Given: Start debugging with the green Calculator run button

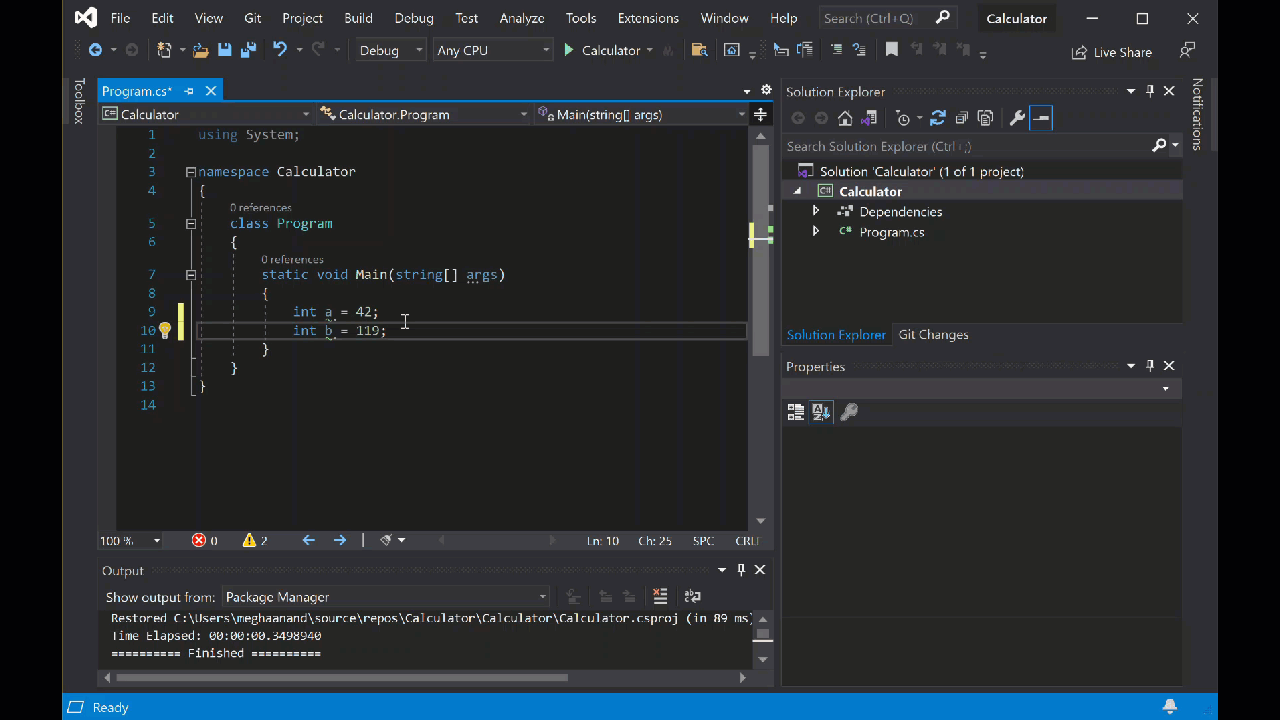Looking at the screenshot, I should (567, 50).
